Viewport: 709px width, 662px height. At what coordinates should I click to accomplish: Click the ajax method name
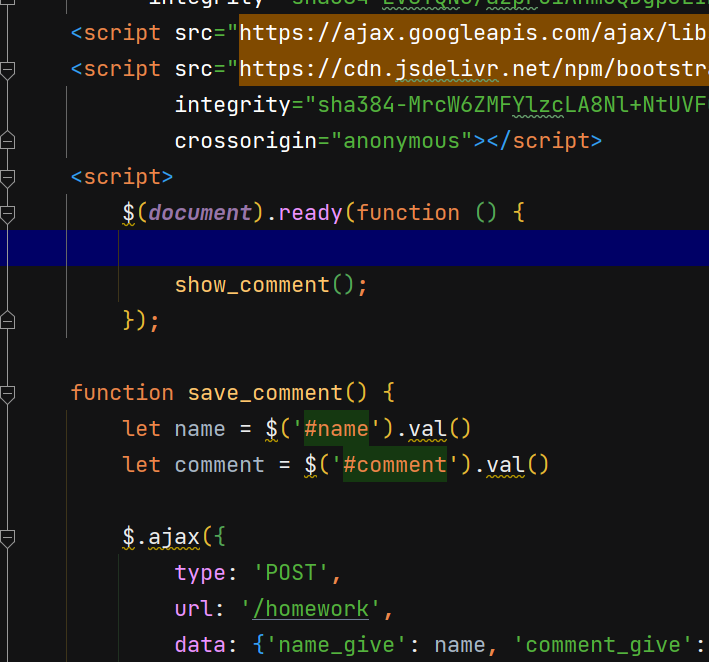click(x=174, y=537)
